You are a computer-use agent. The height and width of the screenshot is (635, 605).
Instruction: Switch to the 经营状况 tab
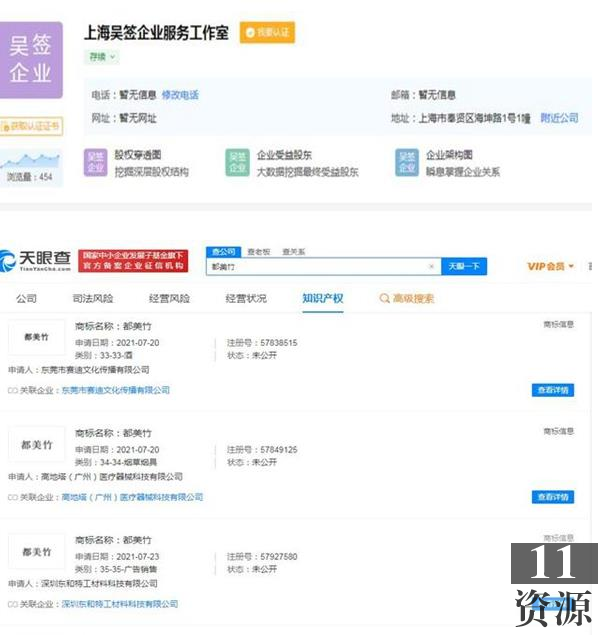point(246,299)
